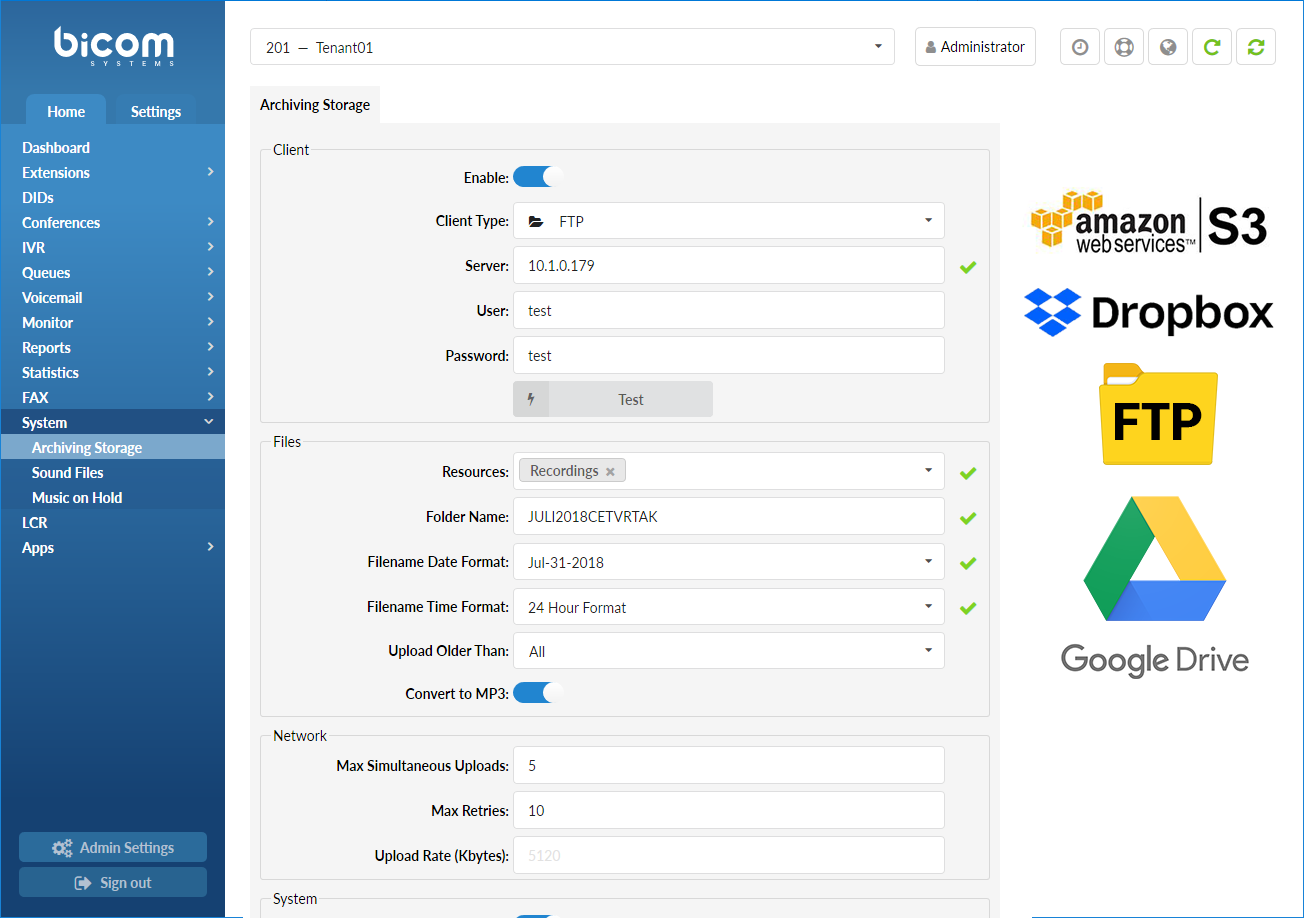Expand the Queues menu
This screenshot has height=918, width=1304.
click(112, 272)
